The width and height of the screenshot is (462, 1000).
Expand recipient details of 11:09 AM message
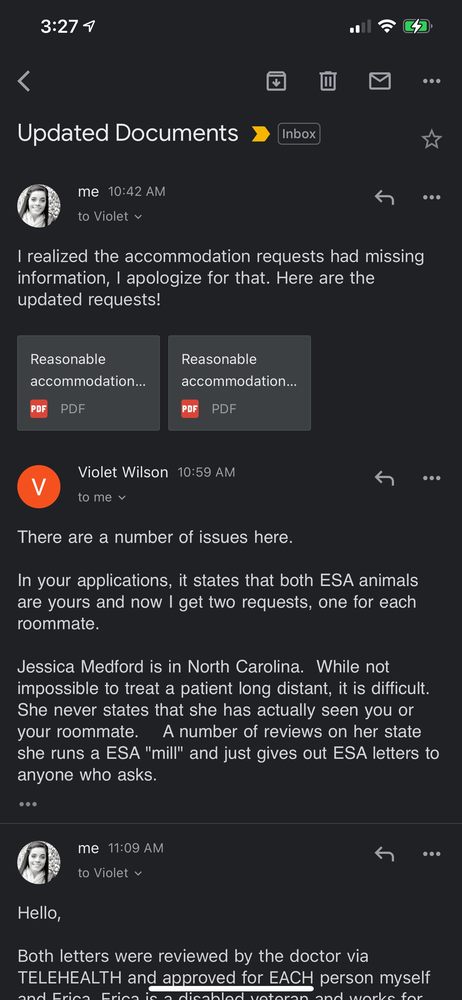tap(110, 873)
